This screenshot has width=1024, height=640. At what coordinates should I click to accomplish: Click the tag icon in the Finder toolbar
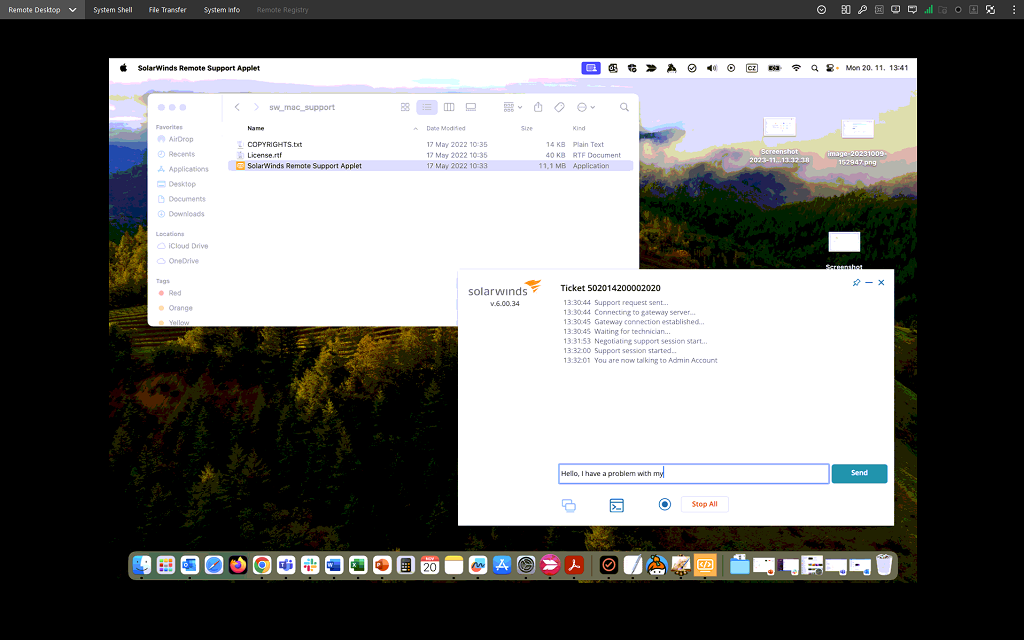point(558,107)
